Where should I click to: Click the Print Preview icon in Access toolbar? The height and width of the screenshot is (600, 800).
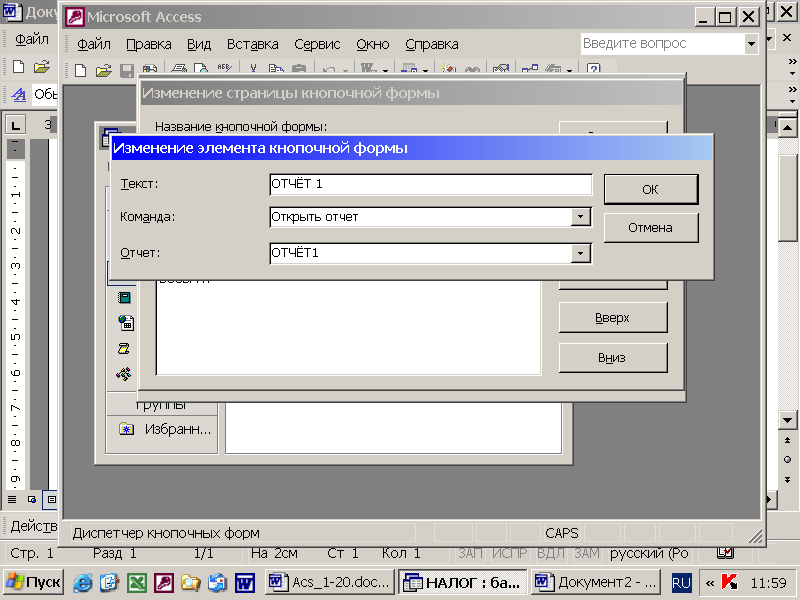tap(202, 69)
